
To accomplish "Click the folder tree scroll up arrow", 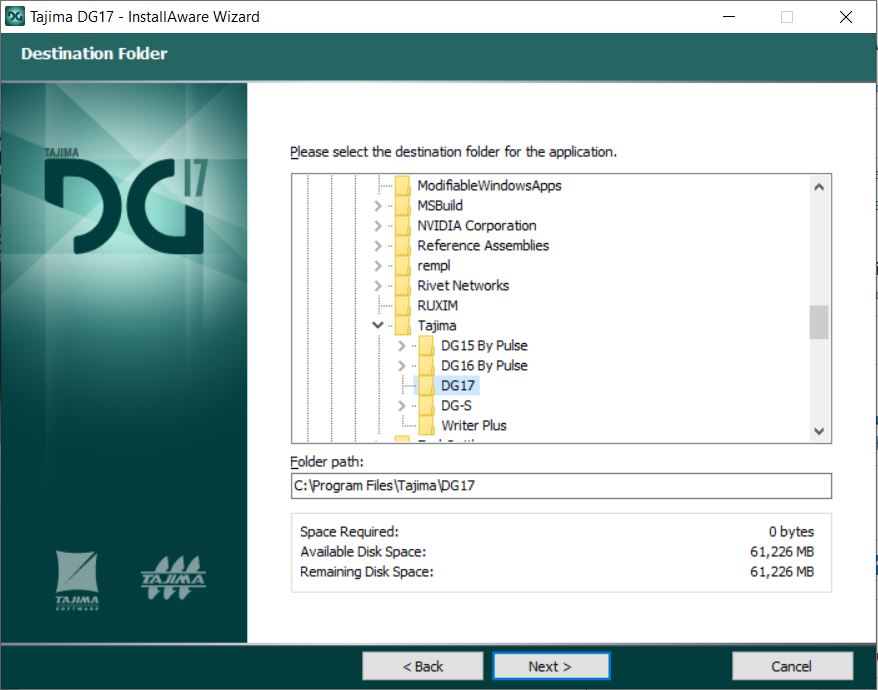I will tap(819, 187).
